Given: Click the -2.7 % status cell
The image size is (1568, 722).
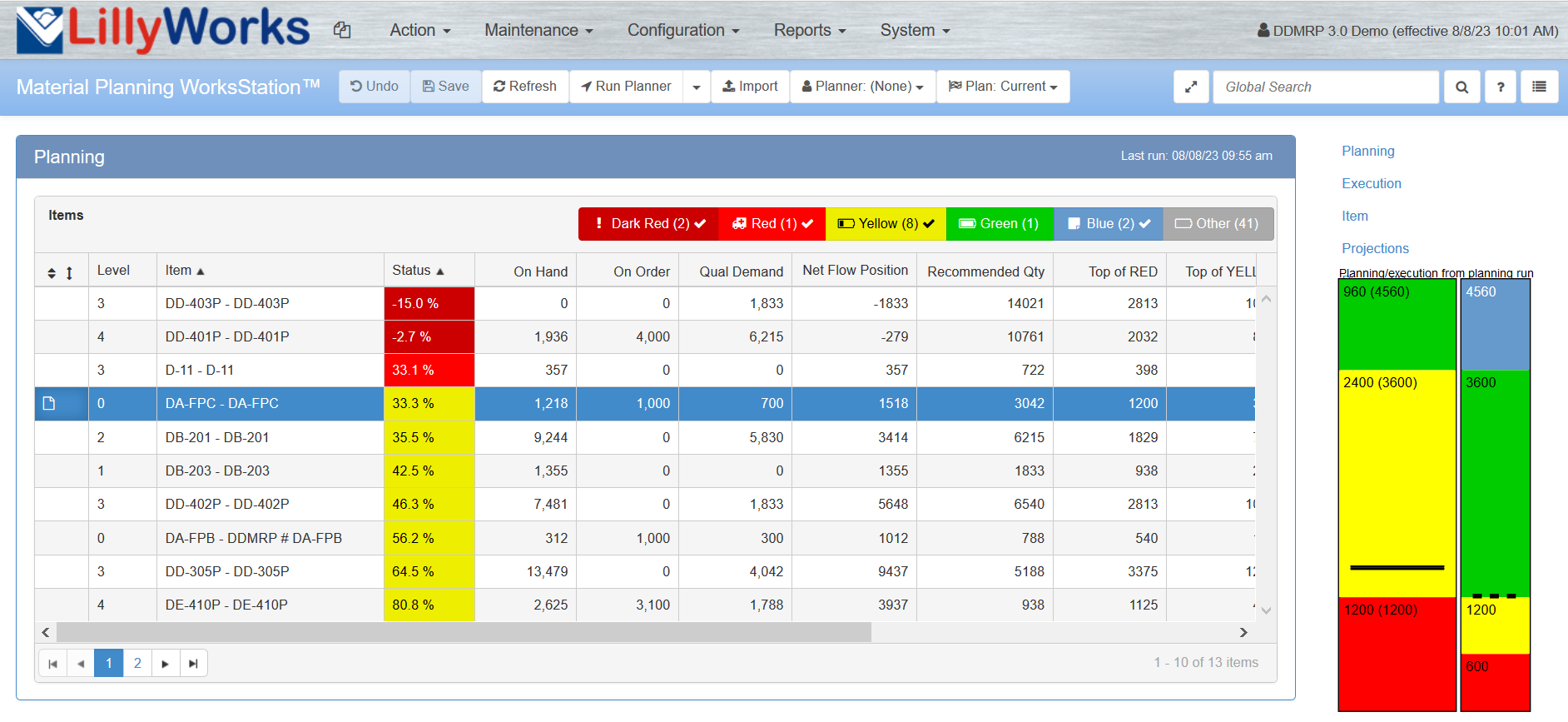Looking at the screenshot, I should pos(429,337).
